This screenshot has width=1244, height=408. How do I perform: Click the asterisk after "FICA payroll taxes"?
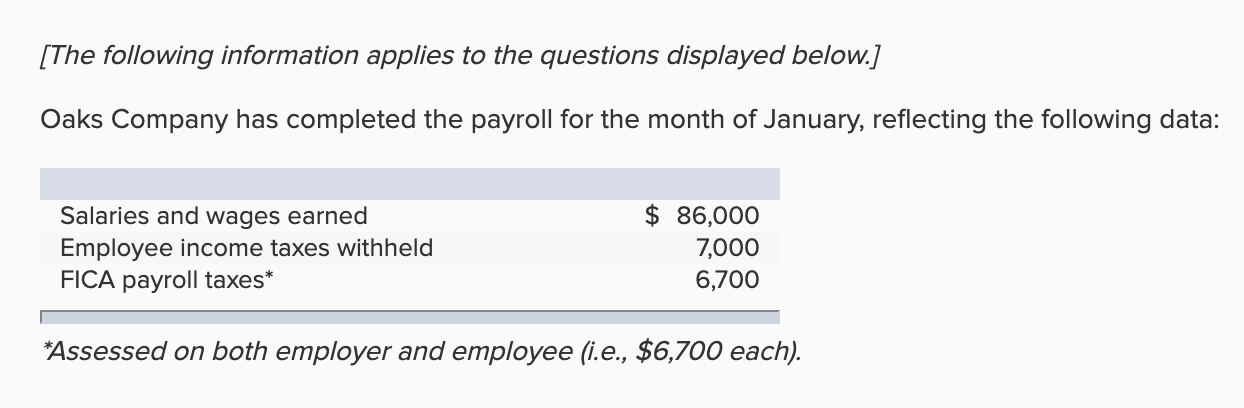pos(270,275)
